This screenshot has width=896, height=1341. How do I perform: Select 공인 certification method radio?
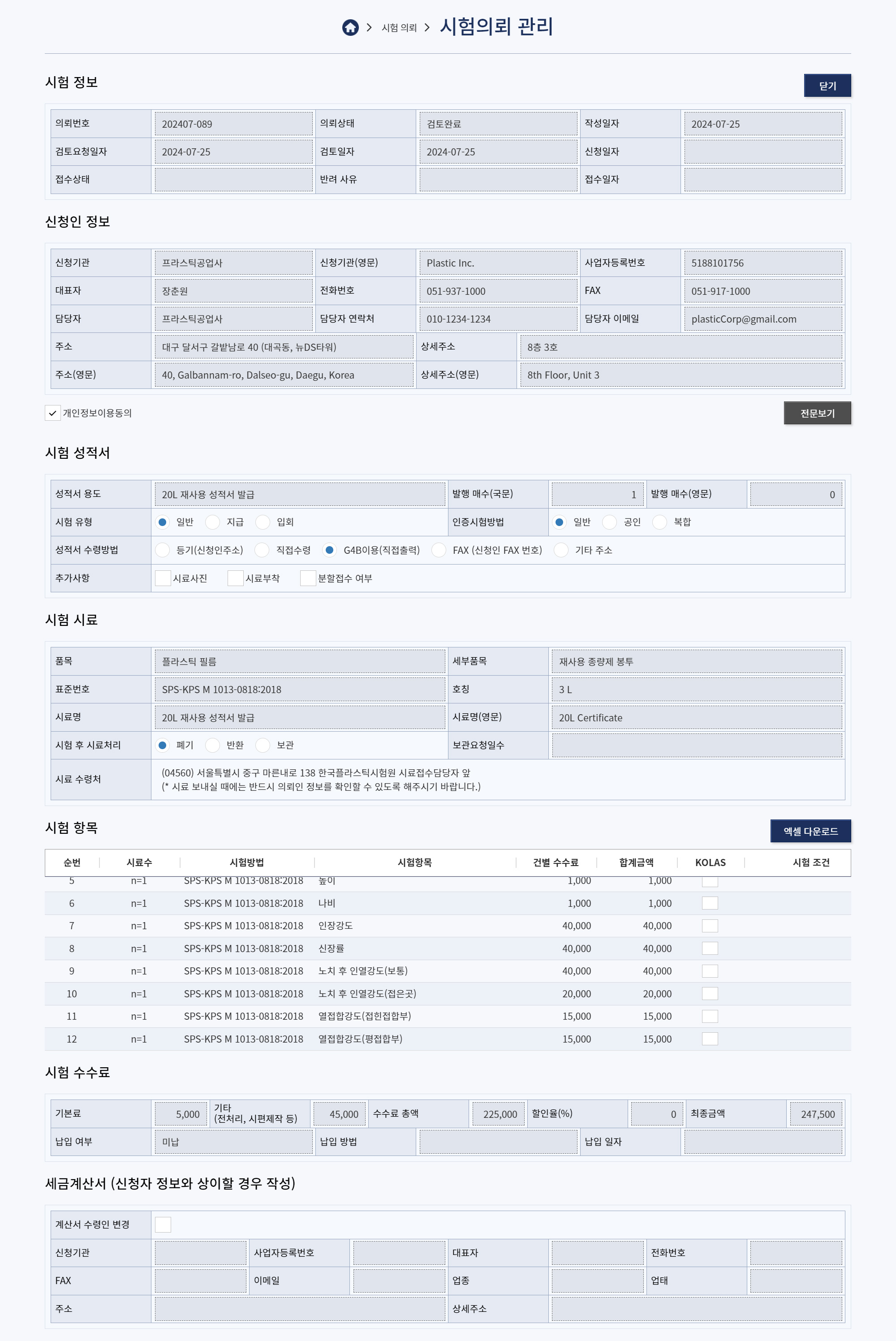click(610, 522)
